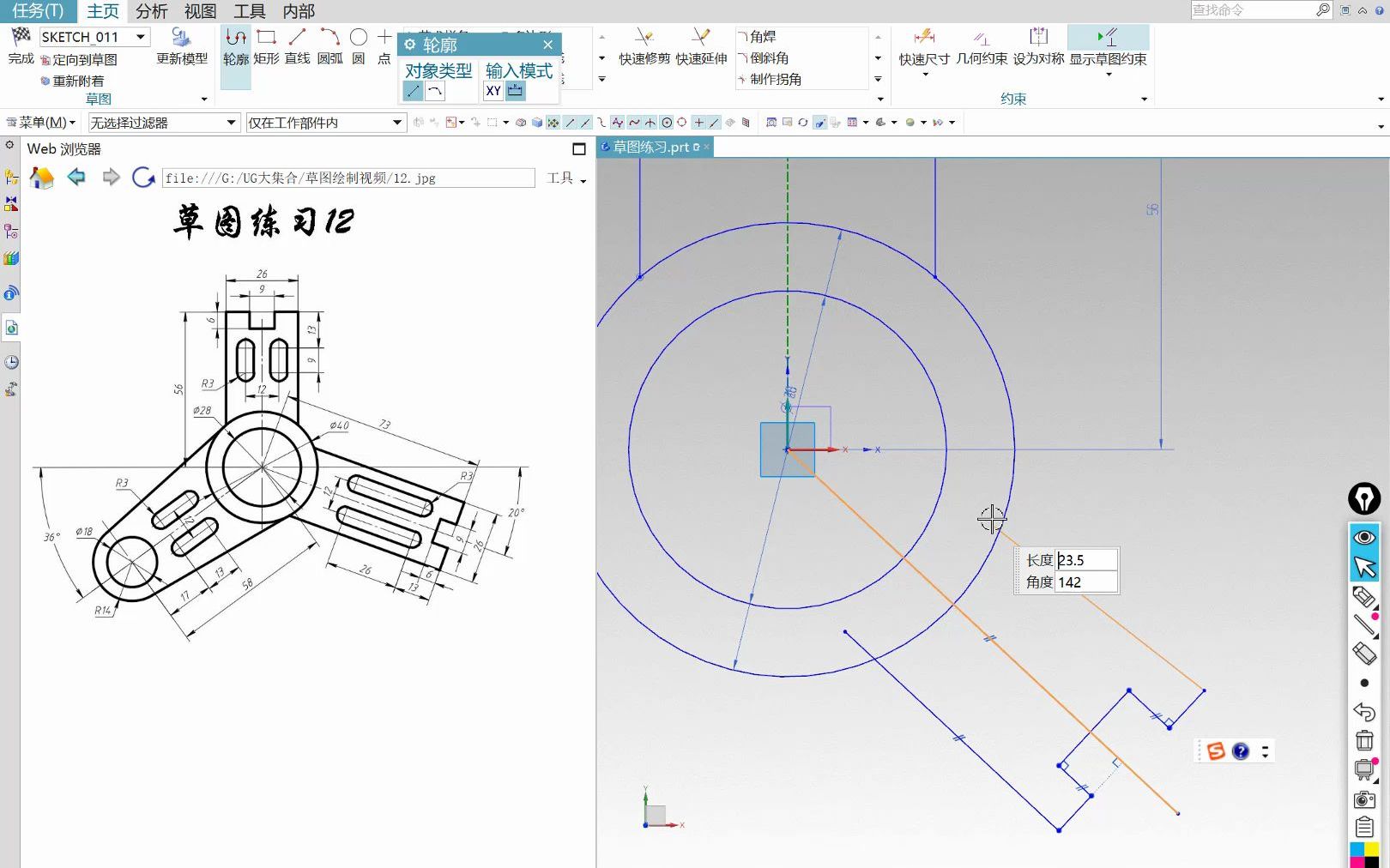Click the 长度 length input field
This screenshot has height=868, width=1390.
(1086, 560)
